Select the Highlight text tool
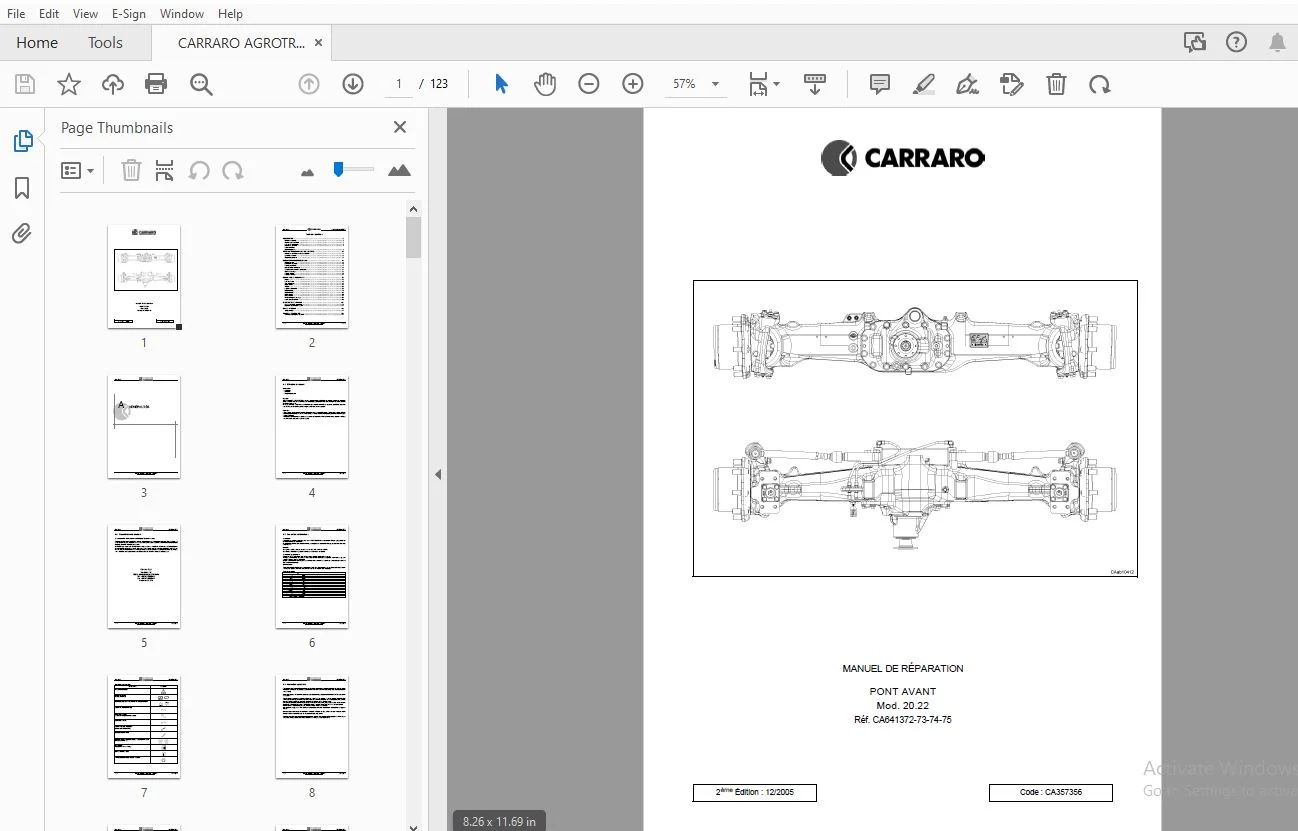 click(x=924, y=85)
